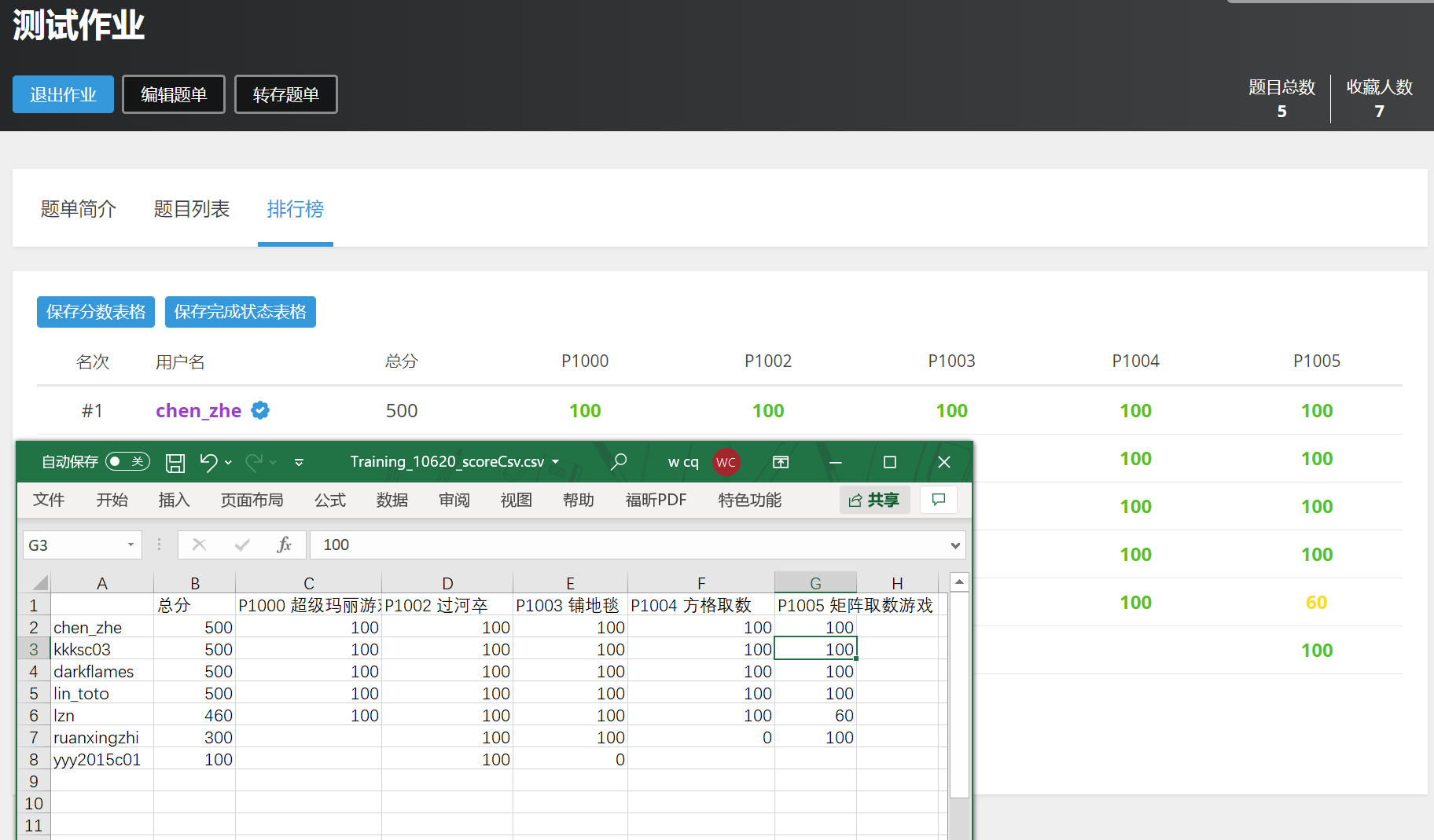Open the 插入 ribbon tab
This screenshot has height=840, width=1434.
tap(174, 500)
